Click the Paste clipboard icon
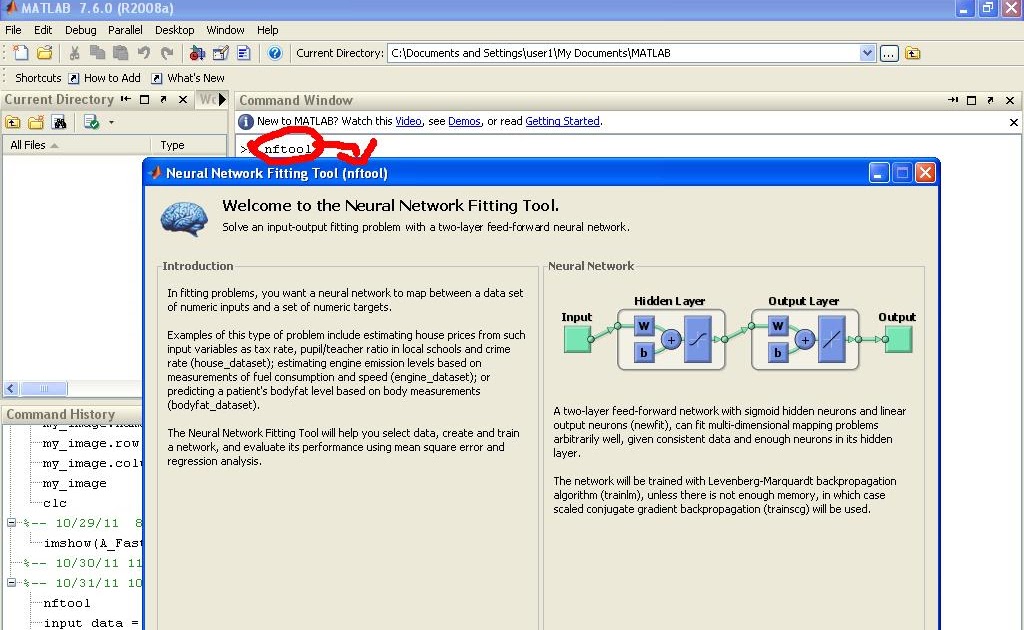This screenshot has height=630, width=1024. point(120,53)
